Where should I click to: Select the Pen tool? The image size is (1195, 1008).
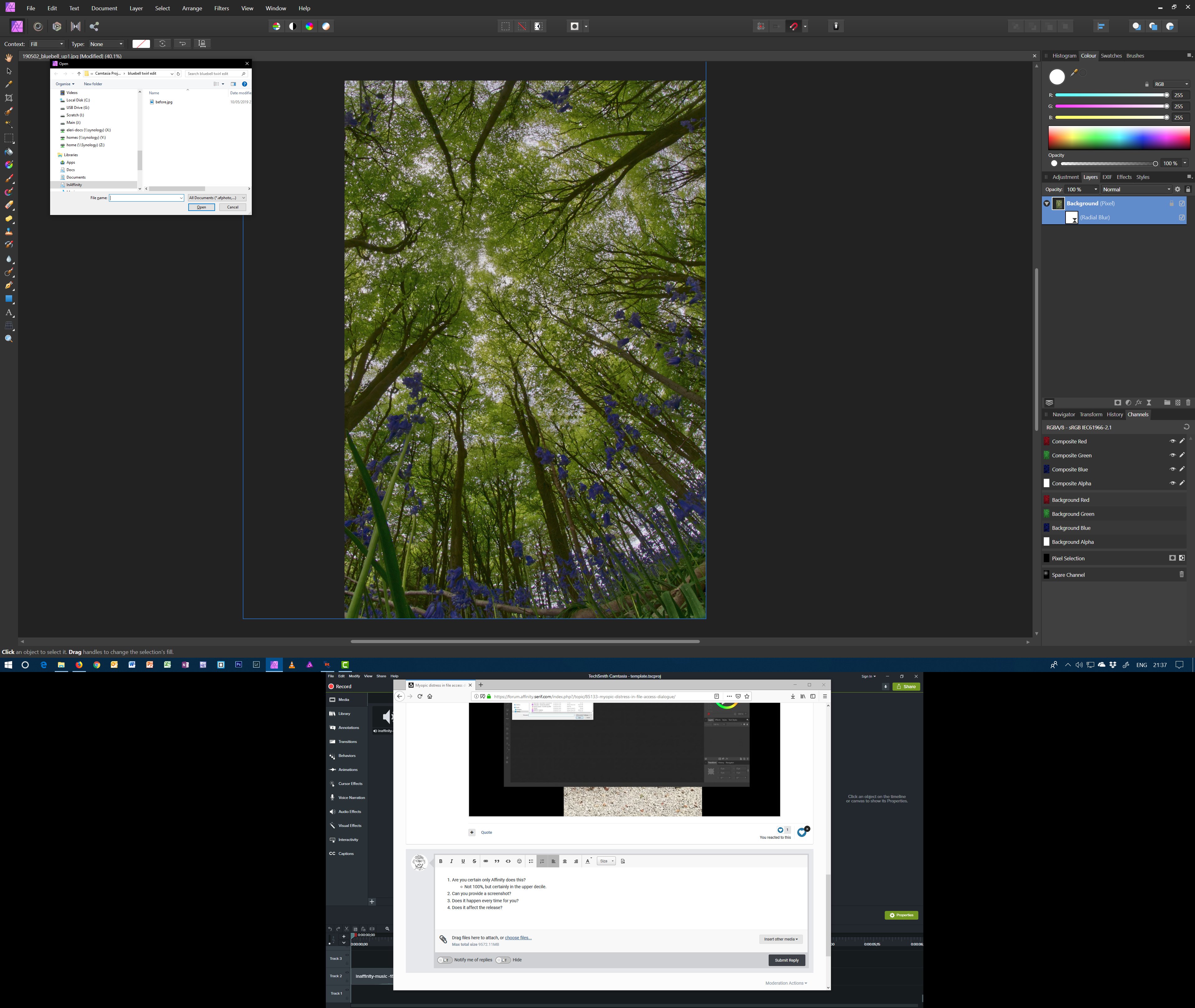[9, 285]
